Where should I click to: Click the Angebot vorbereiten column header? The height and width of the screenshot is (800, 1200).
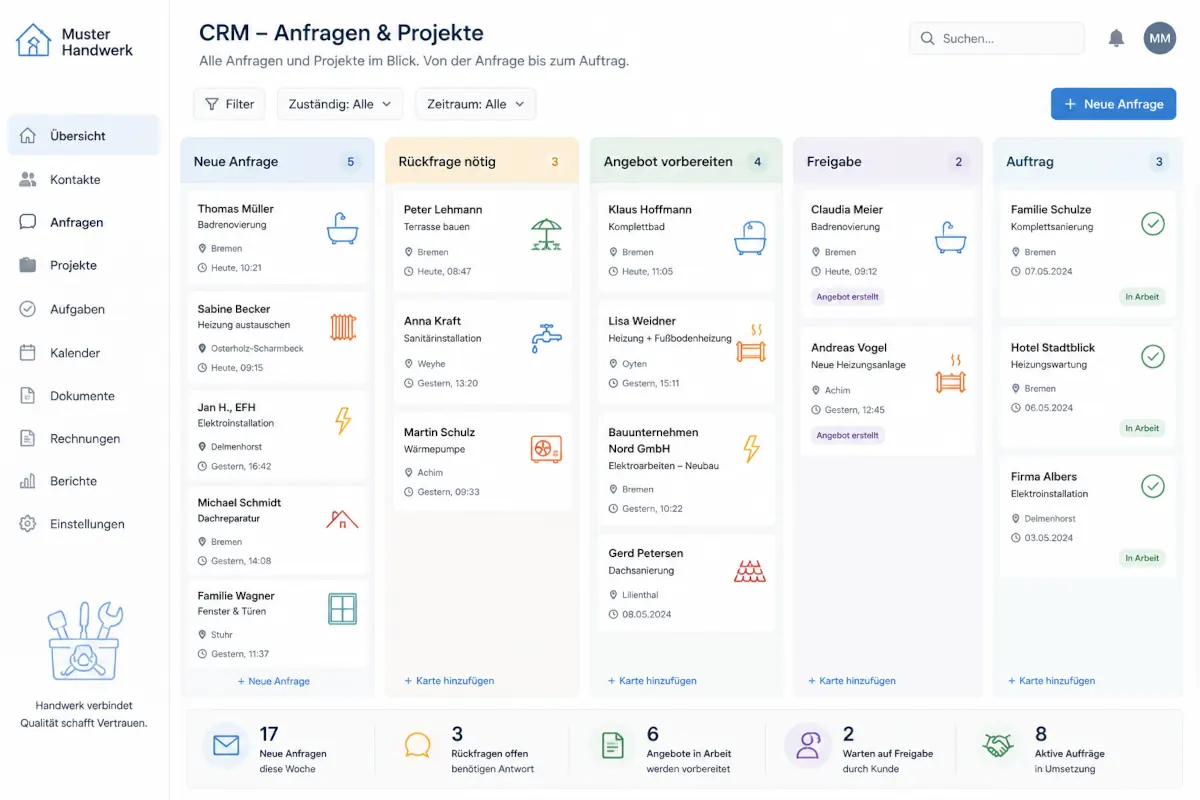686,161
